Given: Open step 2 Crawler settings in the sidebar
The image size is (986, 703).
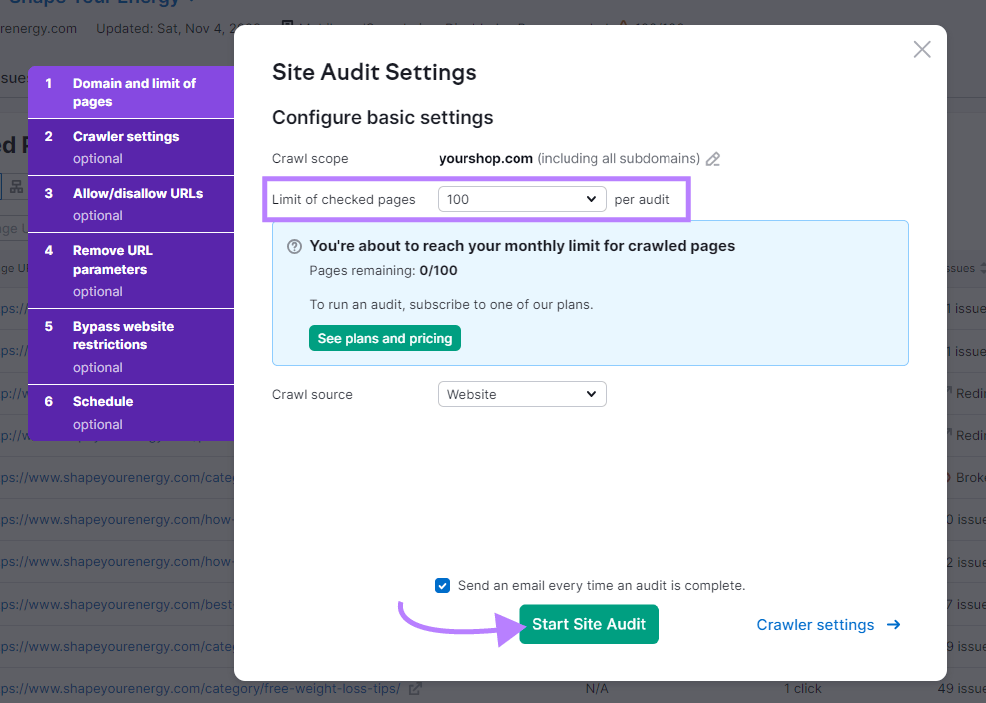Looking at the screenshot, I should [x=131, y=147].
